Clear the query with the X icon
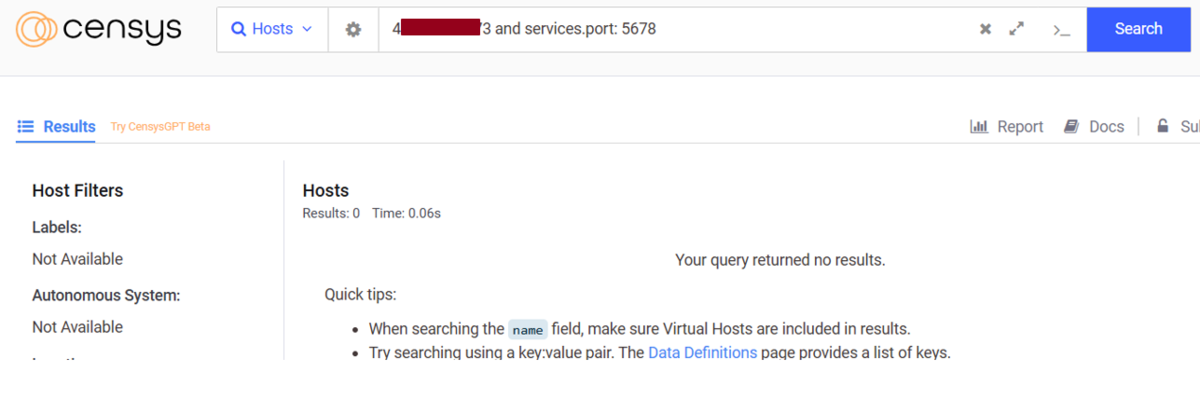 985,29
